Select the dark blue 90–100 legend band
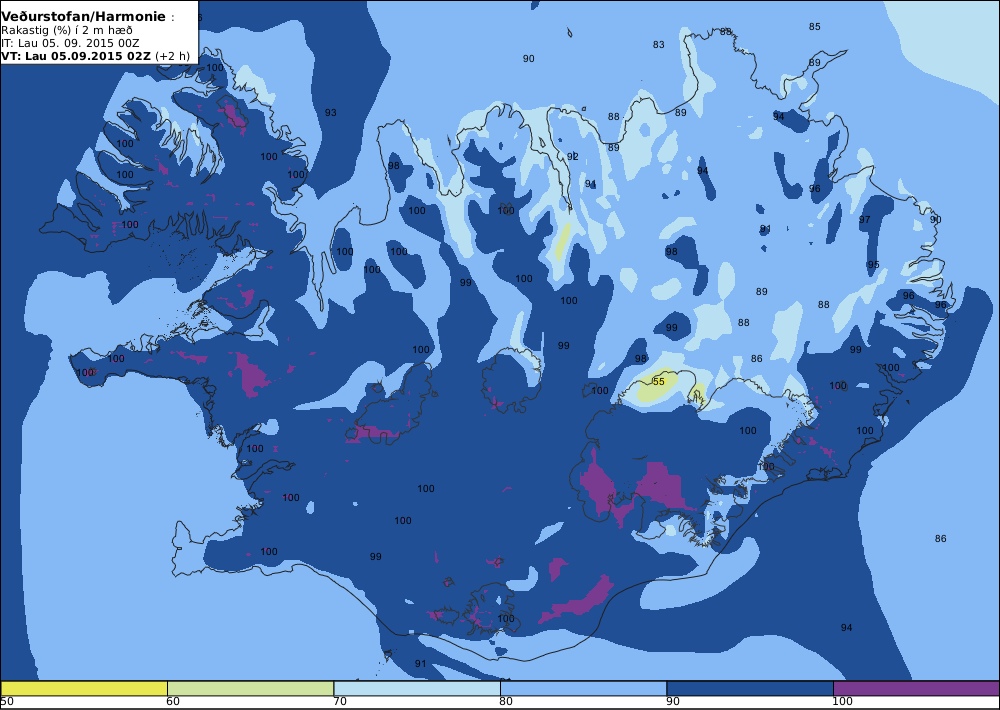Screen dimensions: 1000x710 click(750, 688)
